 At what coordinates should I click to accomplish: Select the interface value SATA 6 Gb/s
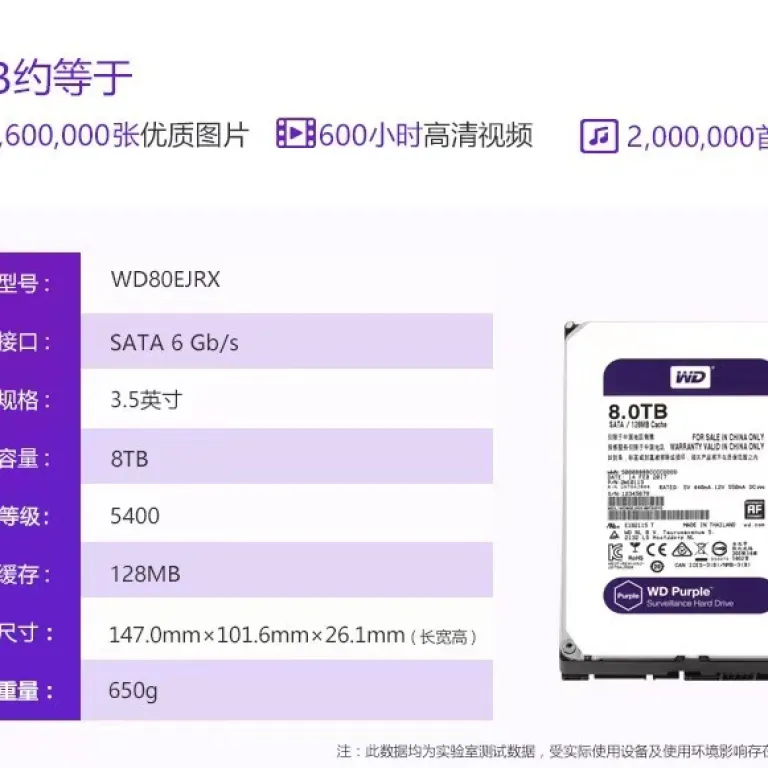(x=174, y=342)
